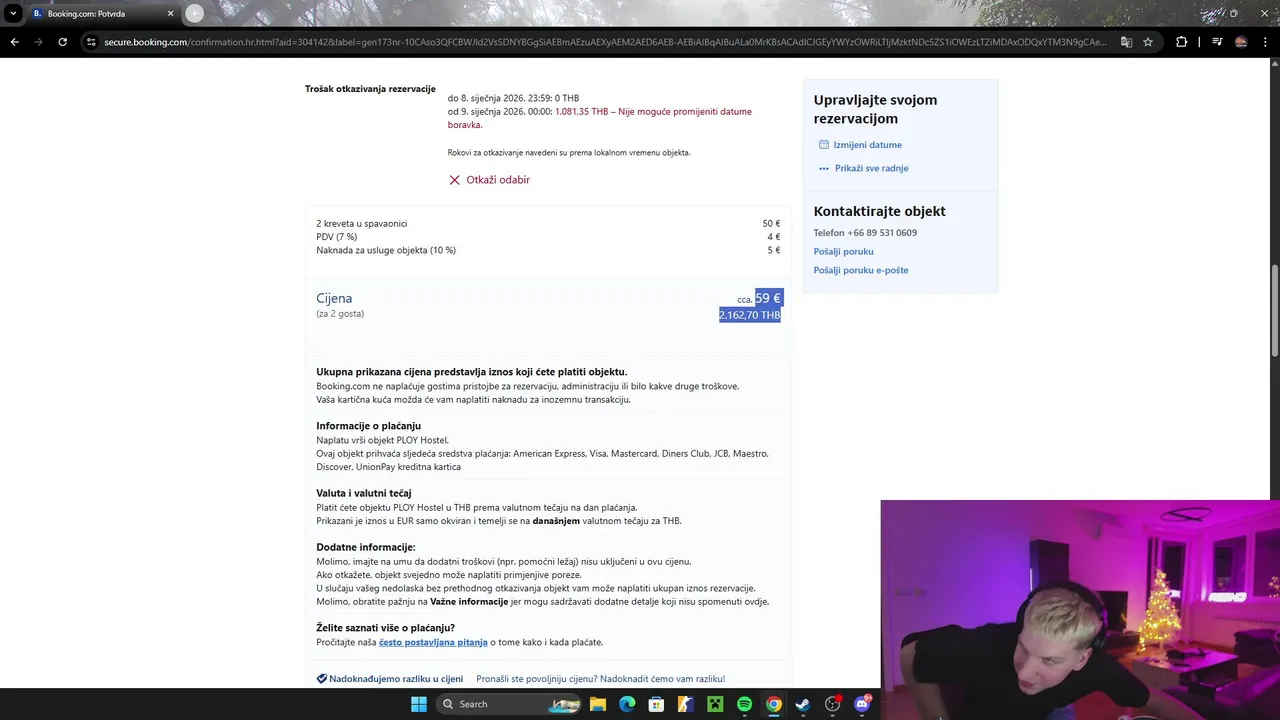
Task: Click the red X icon beside Otkaži odabir
Action: pyautogui.click(x=454, y=180)
